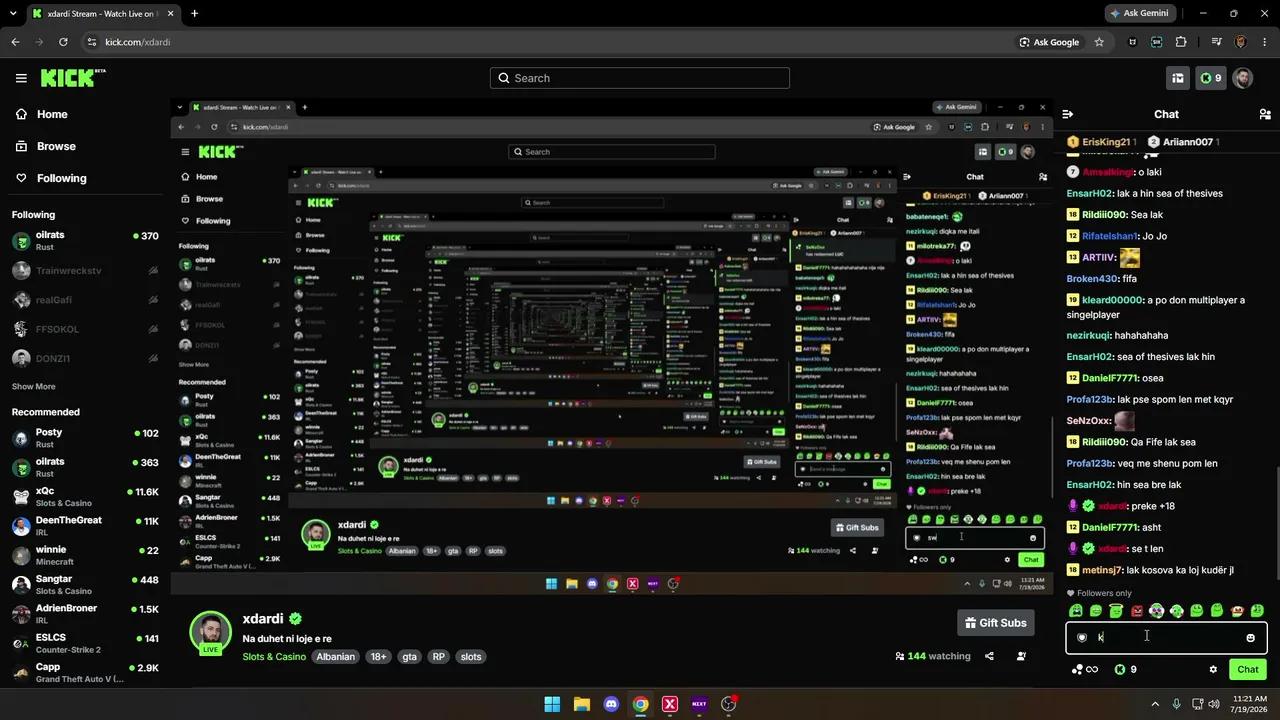Screen dimensions: 1280x720
Task: Open File Explorer from the taskbar
Action: 581,704
